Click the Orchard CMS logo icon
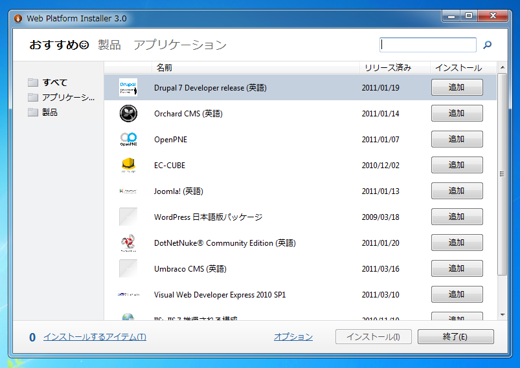Image resolution: width=520 pixels, height=368 pixels. coord(128,113)
